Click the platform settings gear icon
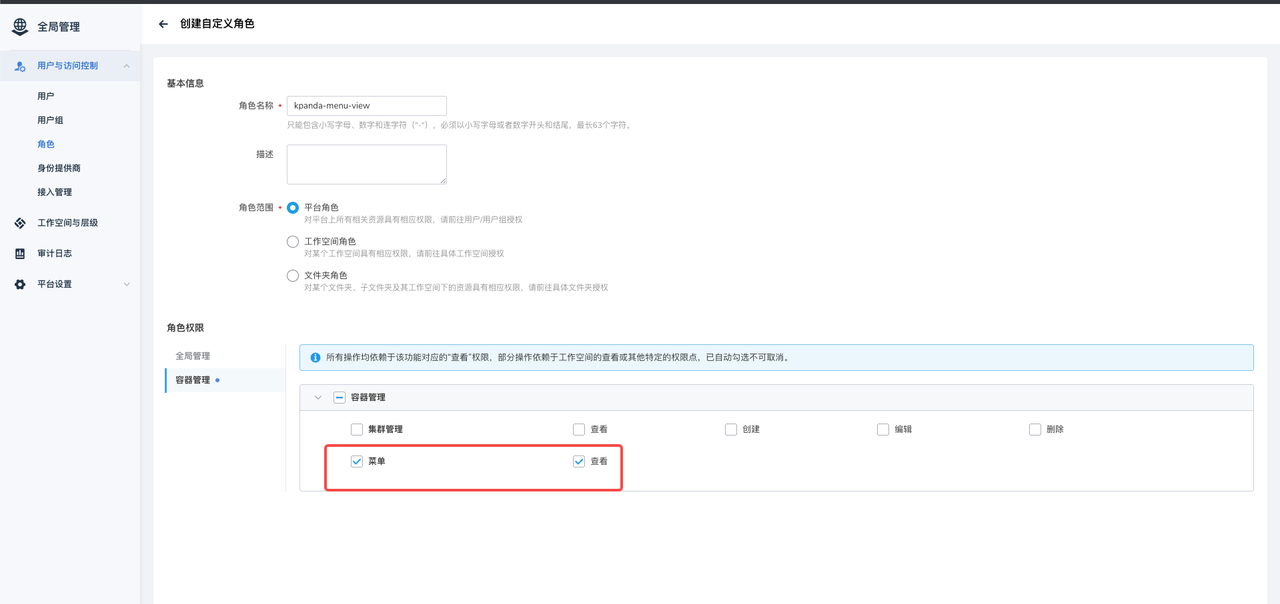The width and height of the screenshot is (1280, 604). [20, 285]
